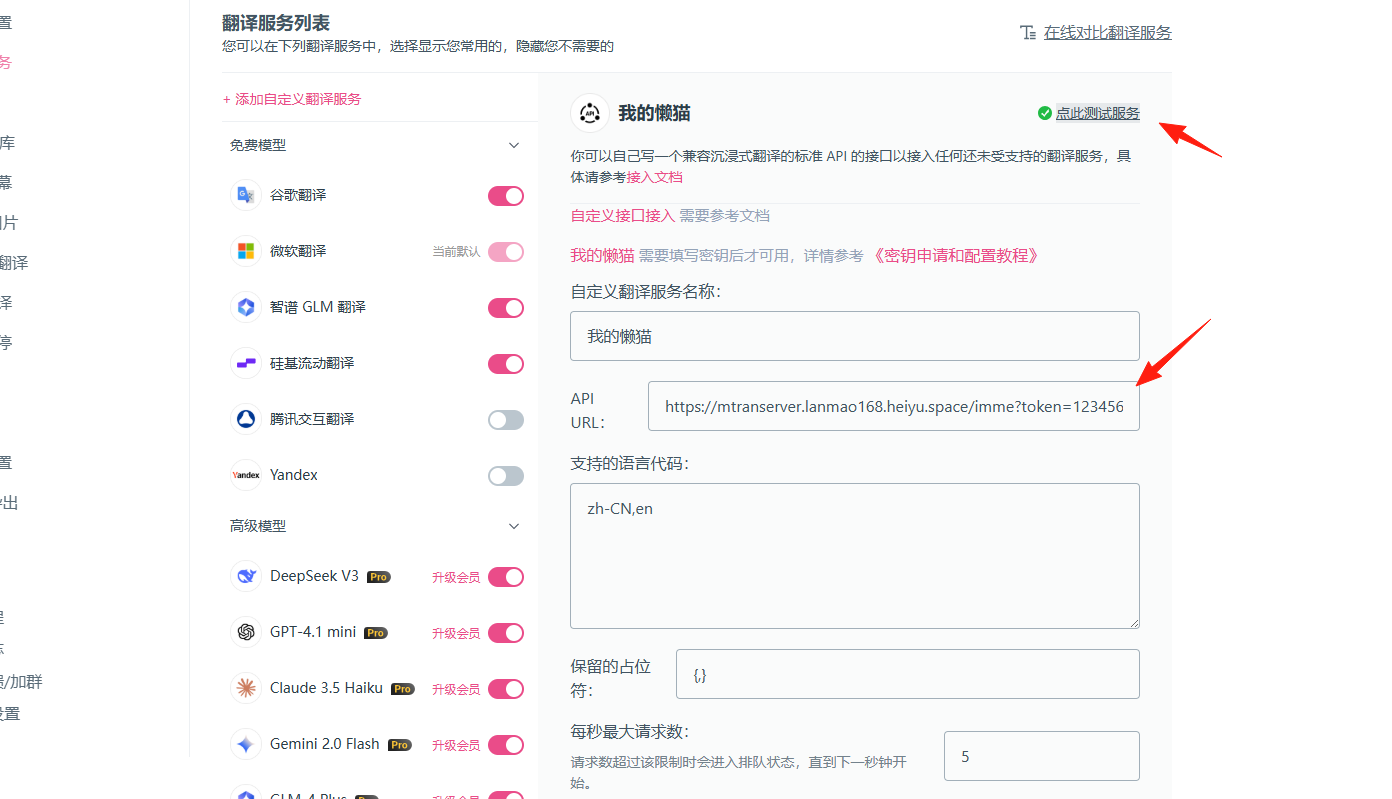
Task: Select the 高级模型 section label
Action: coord(258,526)
